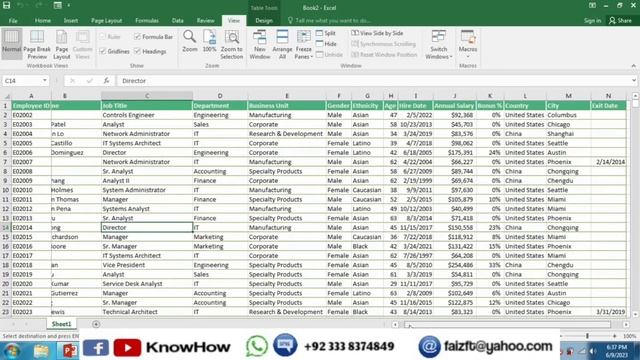Screen dimensions: 640x360
Task: Click View Side by Side
Action: coord(378,33)
